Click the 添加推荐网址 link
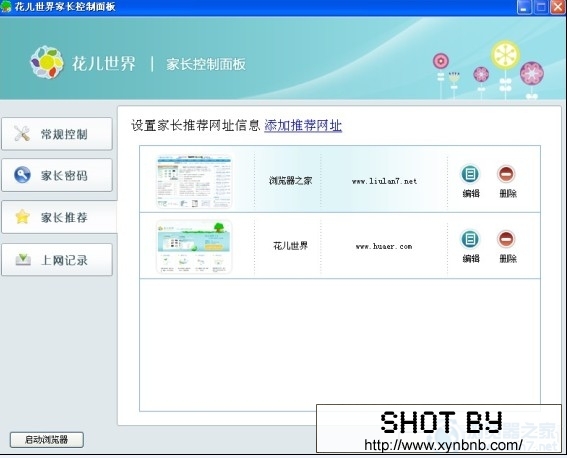 pos(303,125)
